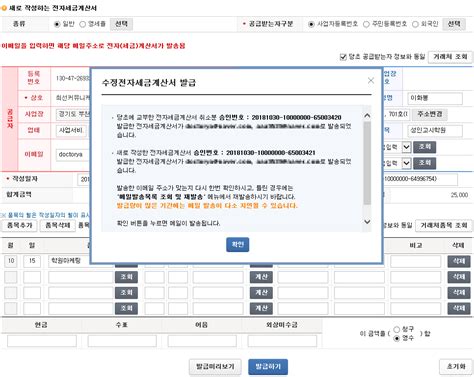
Task: Click 조회 beside the lower email dropdown
Action: pyautogui.click(x=424, y=163)
